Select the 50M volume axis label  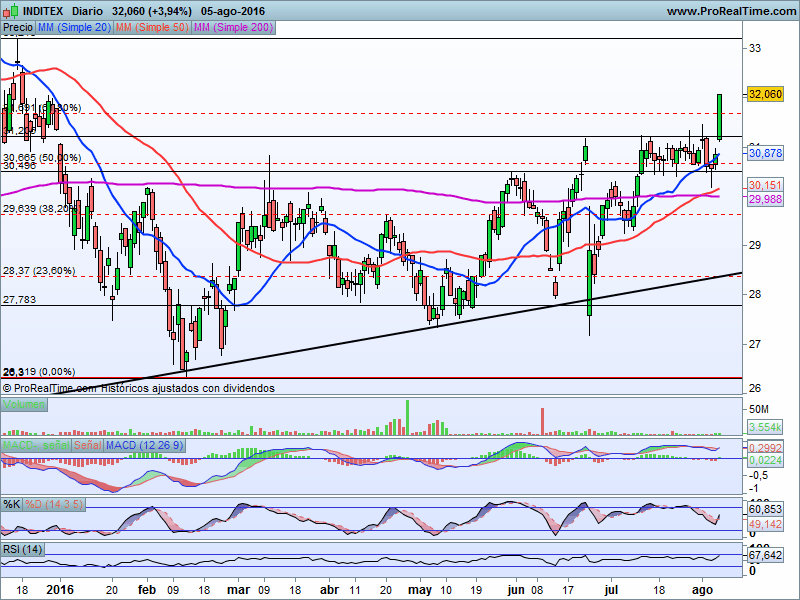[759, 410]
